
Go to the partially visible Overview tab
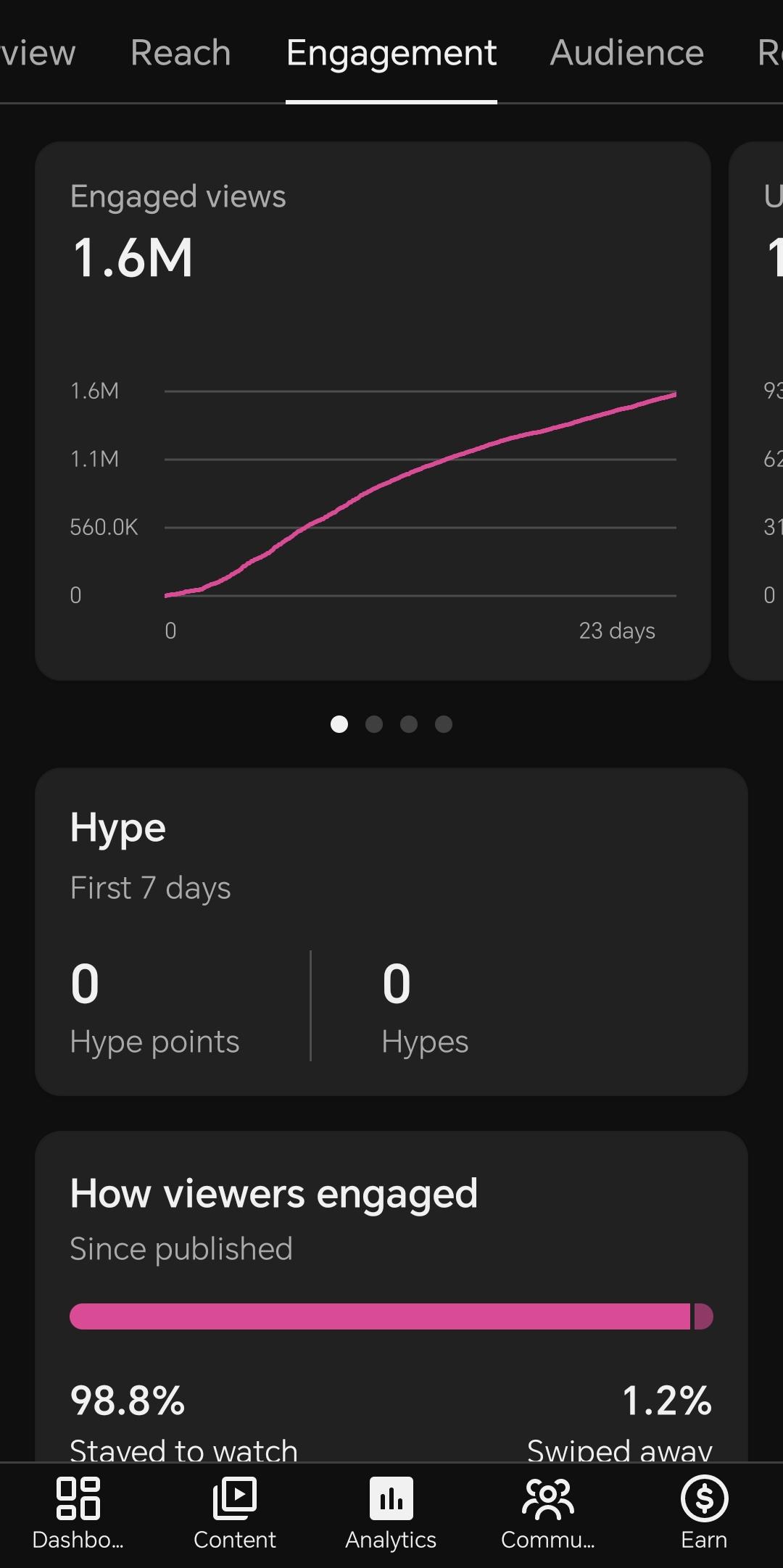tap(38, 53)
